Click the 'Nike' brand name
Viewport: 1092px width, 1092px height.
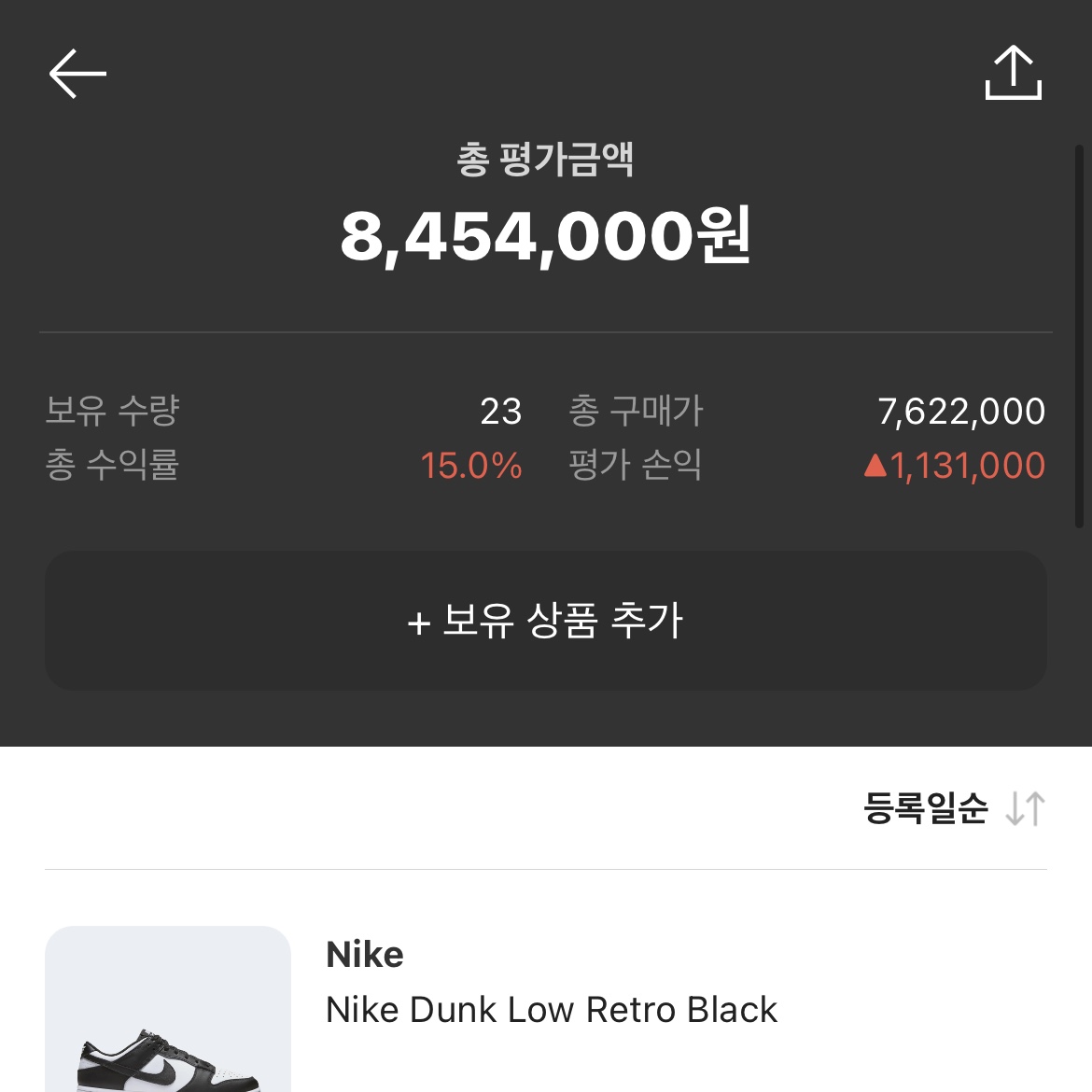[x=365, y=955]
